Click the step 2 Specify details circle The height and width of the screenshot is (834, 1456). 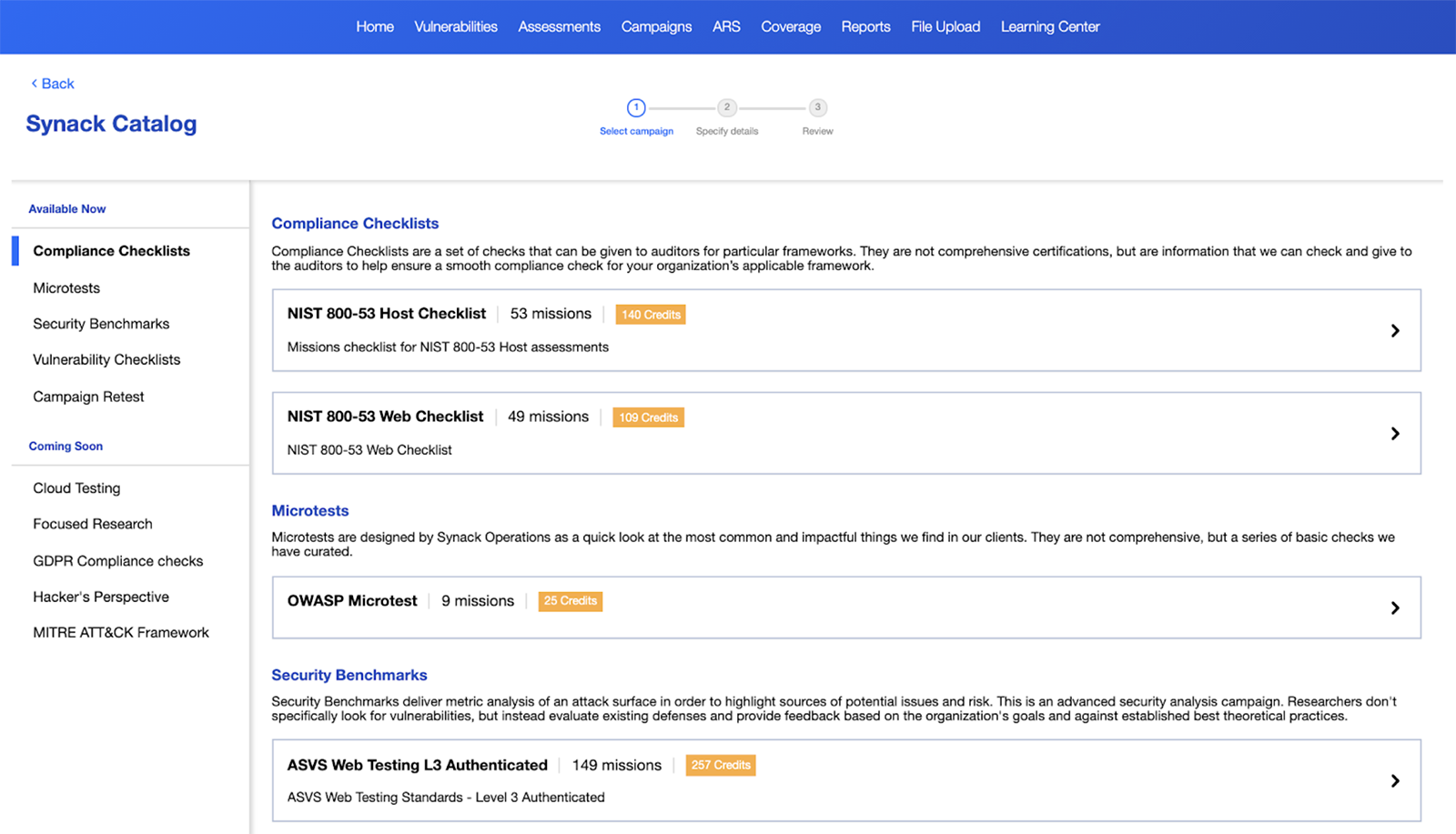(726, 107)
